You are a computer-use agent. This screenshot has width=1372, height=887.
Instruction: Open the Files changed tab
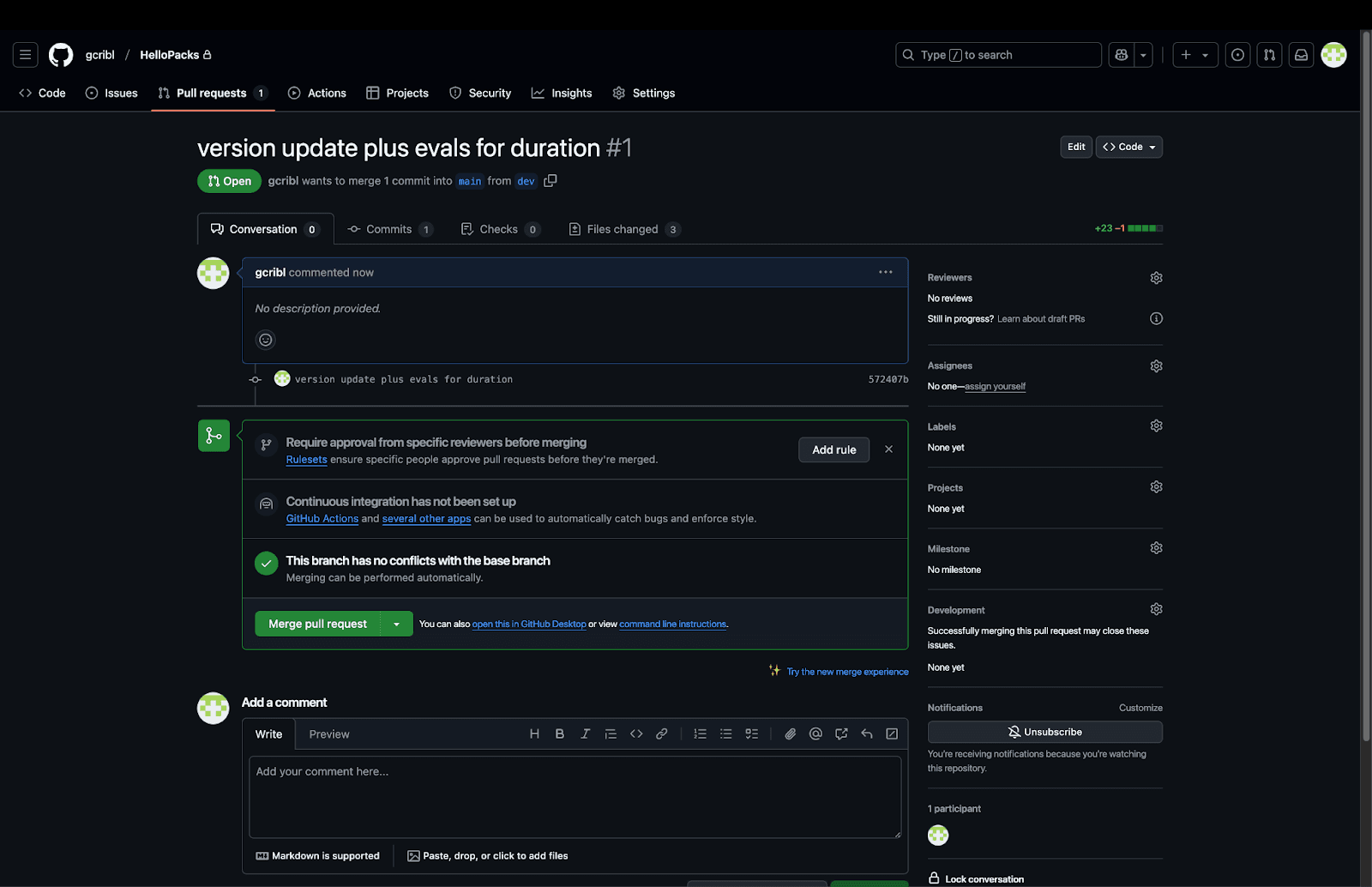click(x=623, y=229)
